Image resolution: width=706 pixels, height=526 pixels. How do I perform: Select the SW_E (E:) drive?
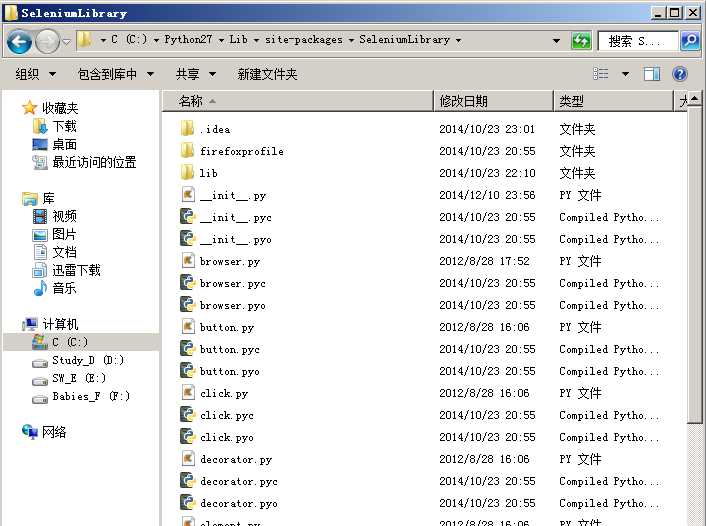click(x=69, y=378)
